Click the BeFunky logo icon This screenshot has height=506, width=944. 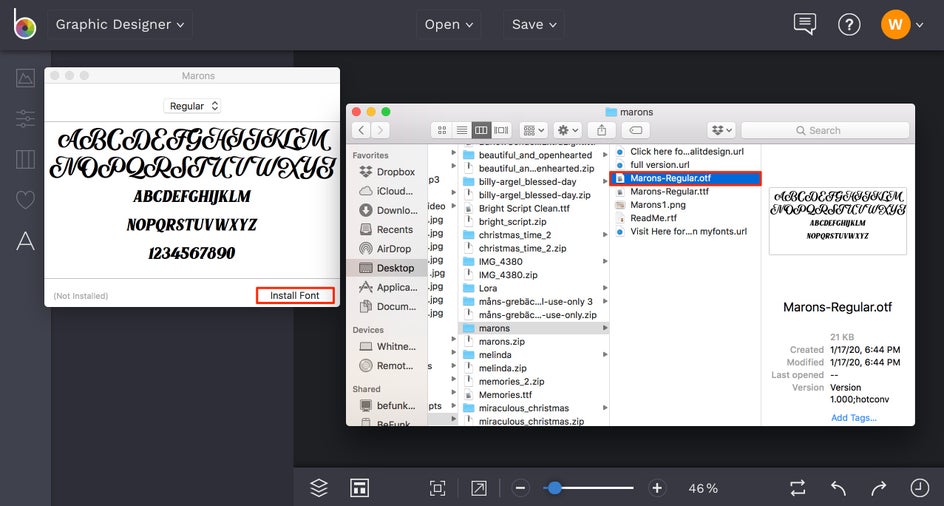coord(25,25)
